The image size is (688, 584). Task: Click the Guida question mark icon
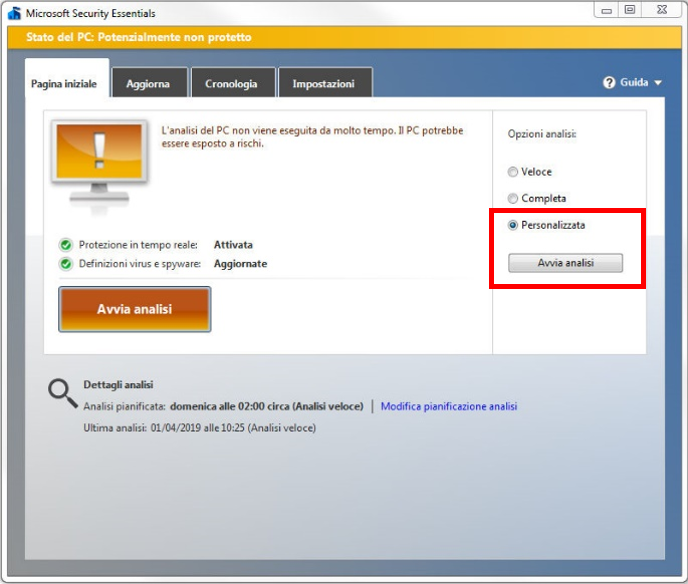tap(609, 82)
